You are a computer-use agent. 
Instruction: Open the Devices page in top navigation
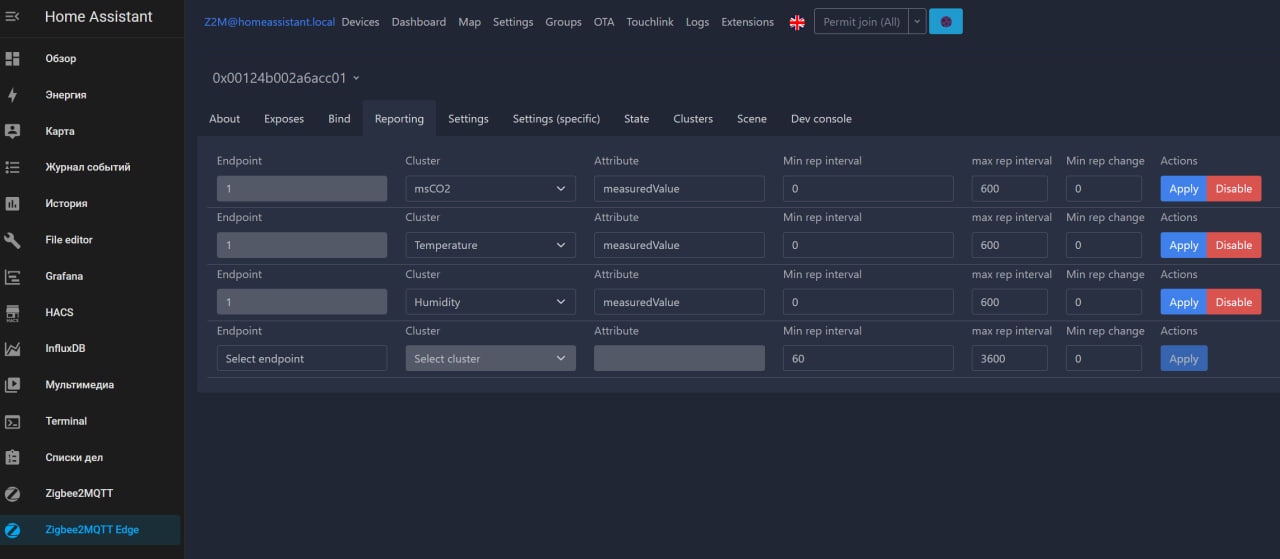[360, 22]
